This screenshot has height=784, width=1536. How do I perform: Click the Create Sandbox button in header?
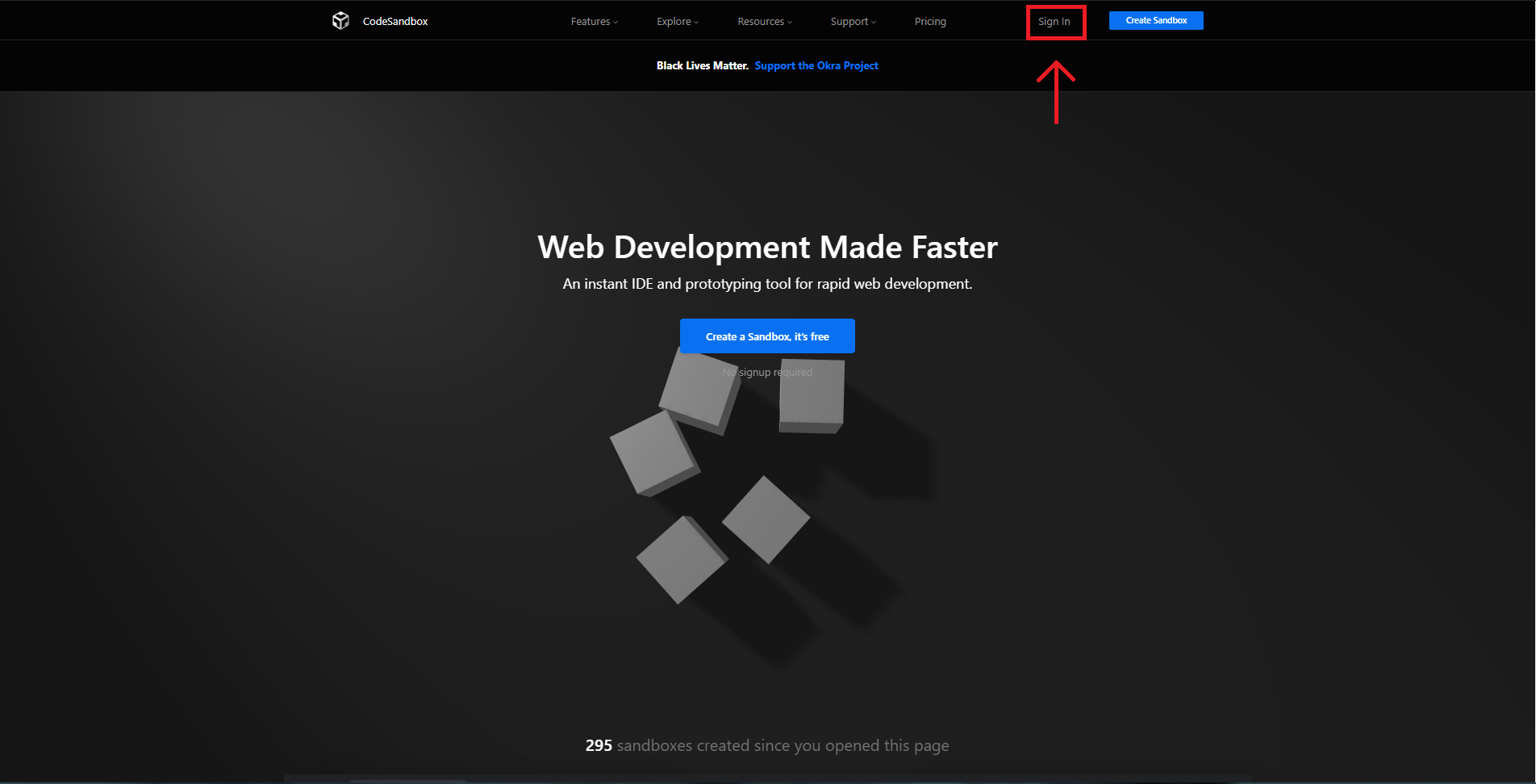1156,21
